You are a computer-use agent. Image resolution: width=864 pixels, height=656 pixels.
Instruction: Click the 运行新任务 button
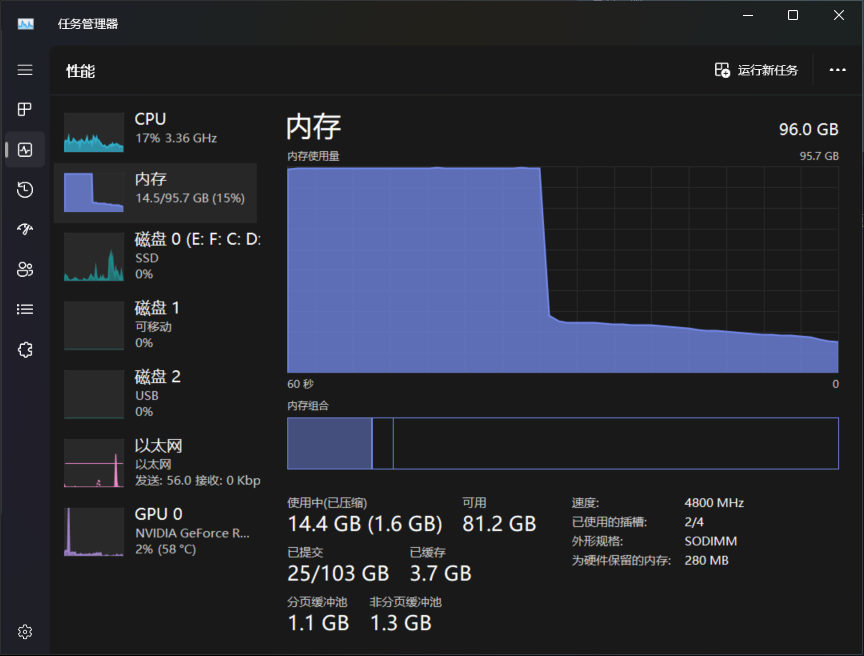point(757,70)
